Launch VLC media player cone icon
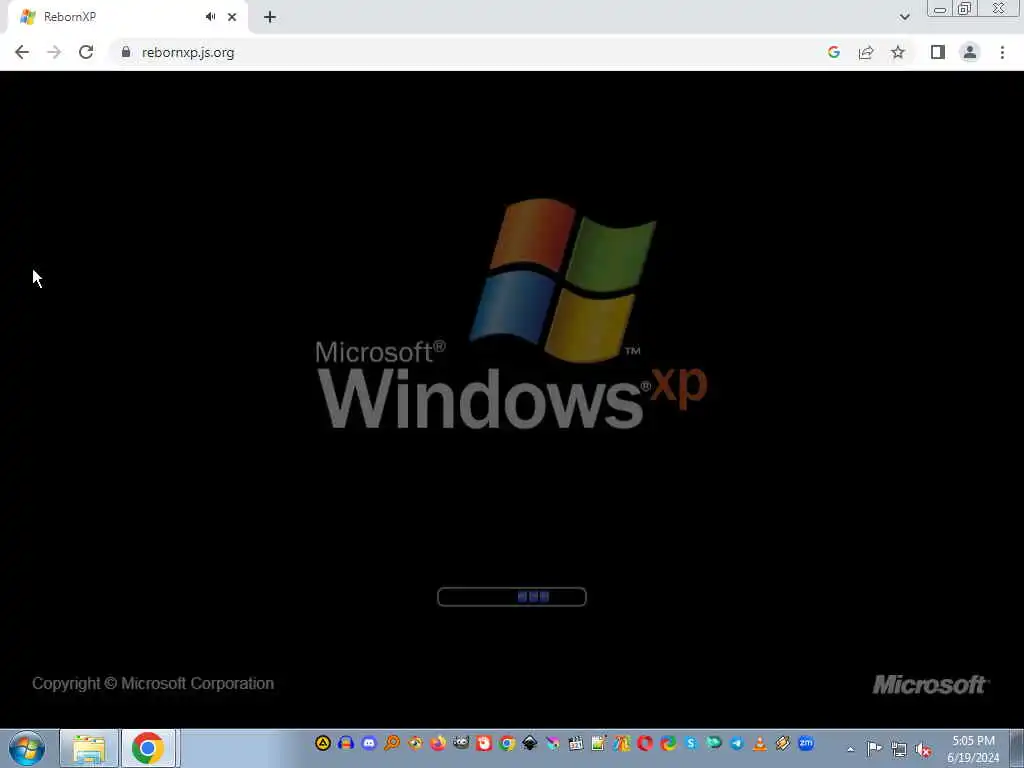The width and height of the screenshot is (1024, 768). click(x=760, y=743)
